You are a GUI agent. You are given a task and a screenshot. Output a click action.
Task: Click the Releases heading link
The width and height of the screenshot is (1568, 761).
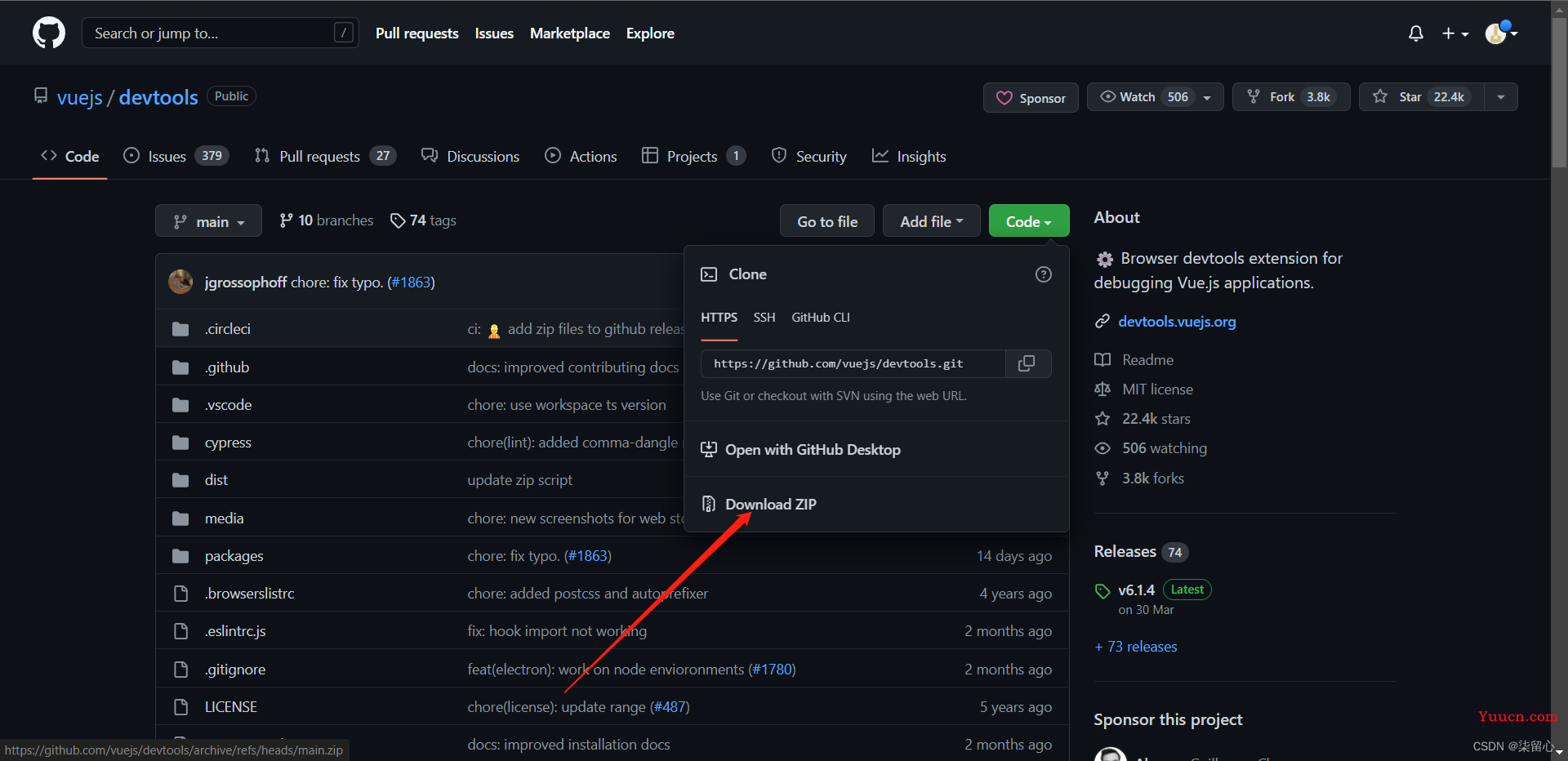point(1125,552)
